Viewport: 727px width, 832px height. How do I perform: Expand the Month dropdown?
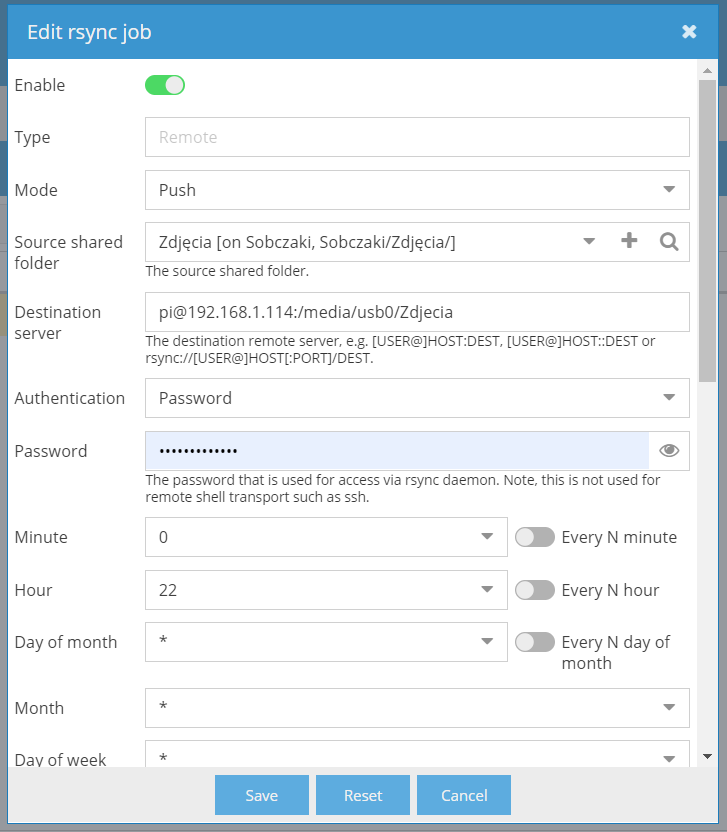[x=417, y=708]
